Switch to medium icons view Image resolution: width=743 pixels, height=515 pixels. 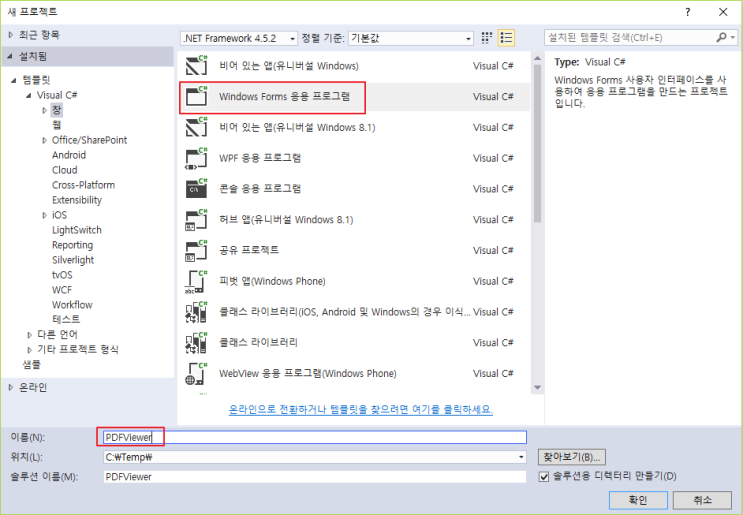(487, 38)
